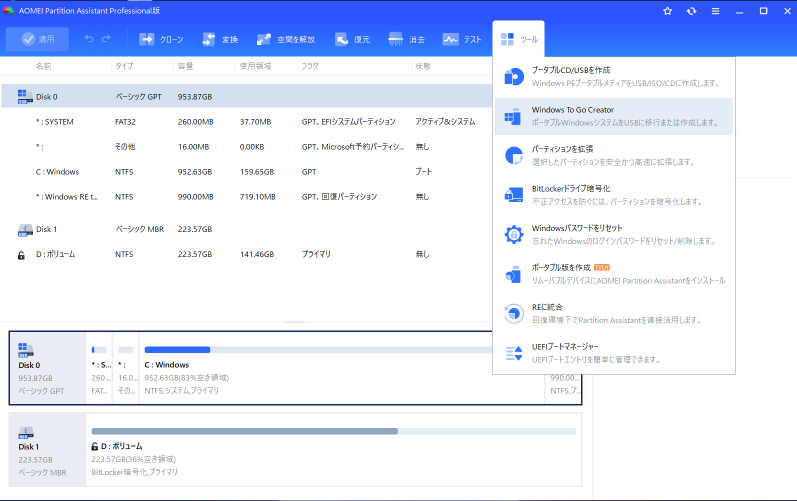Select the Disk 1 row in table

(x=247, y=229)
